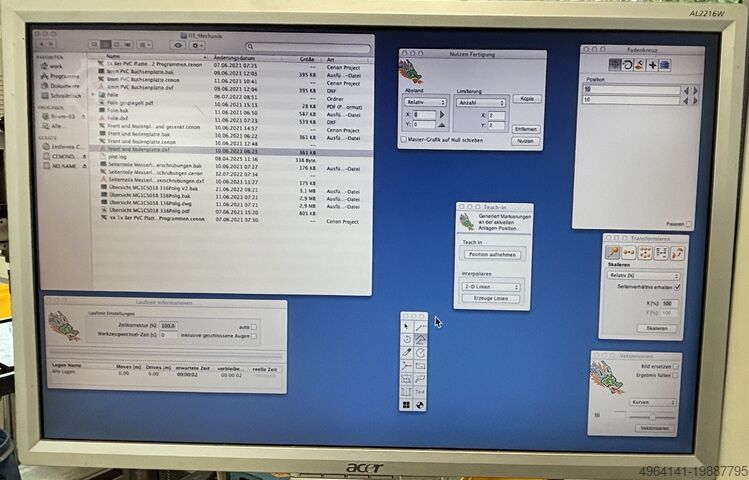Open the 2-D Linien interpolation dropdown

(491, 285)
